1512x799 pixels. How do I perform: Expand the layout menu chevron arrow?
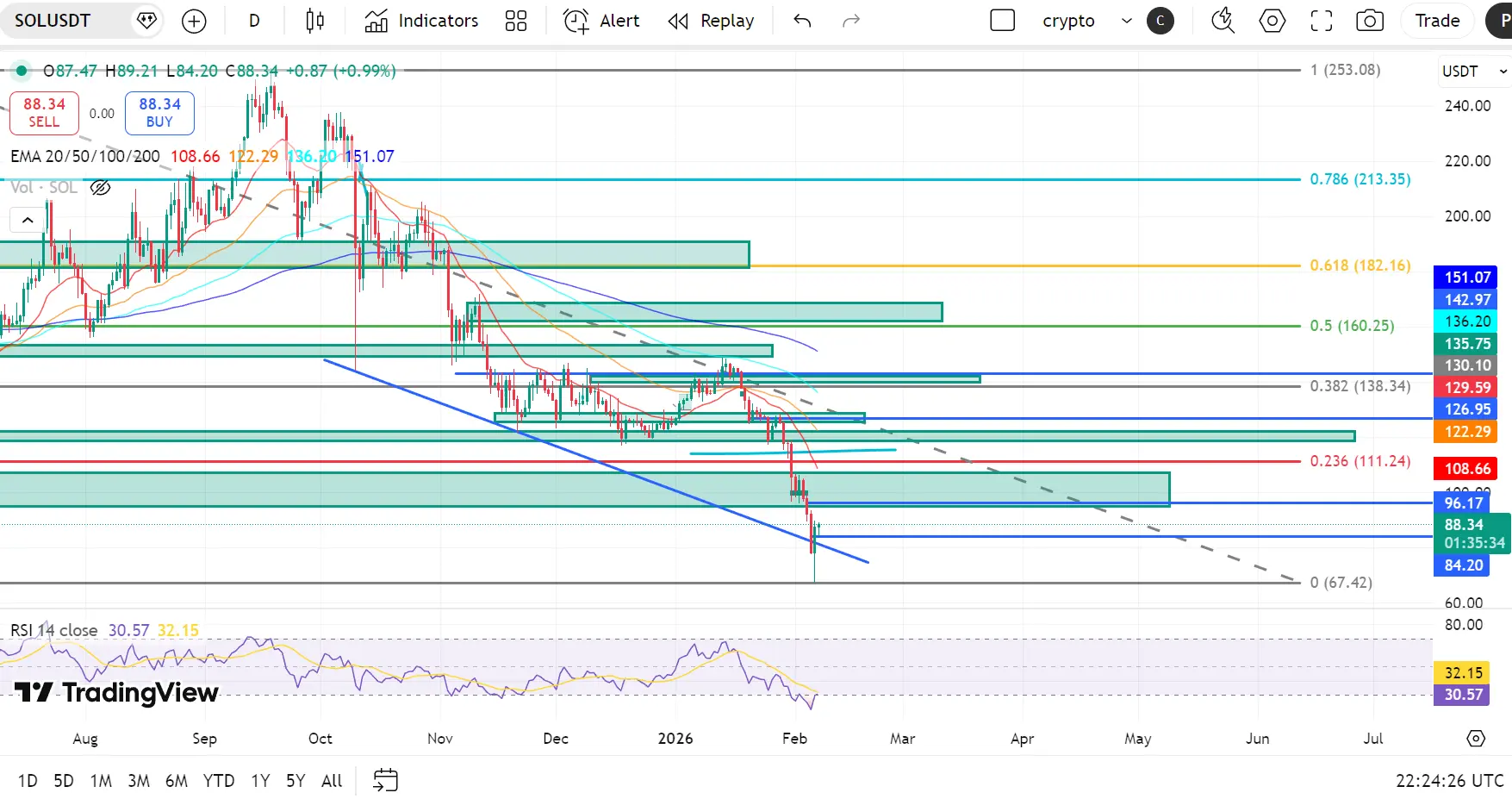pos(1126,21)
